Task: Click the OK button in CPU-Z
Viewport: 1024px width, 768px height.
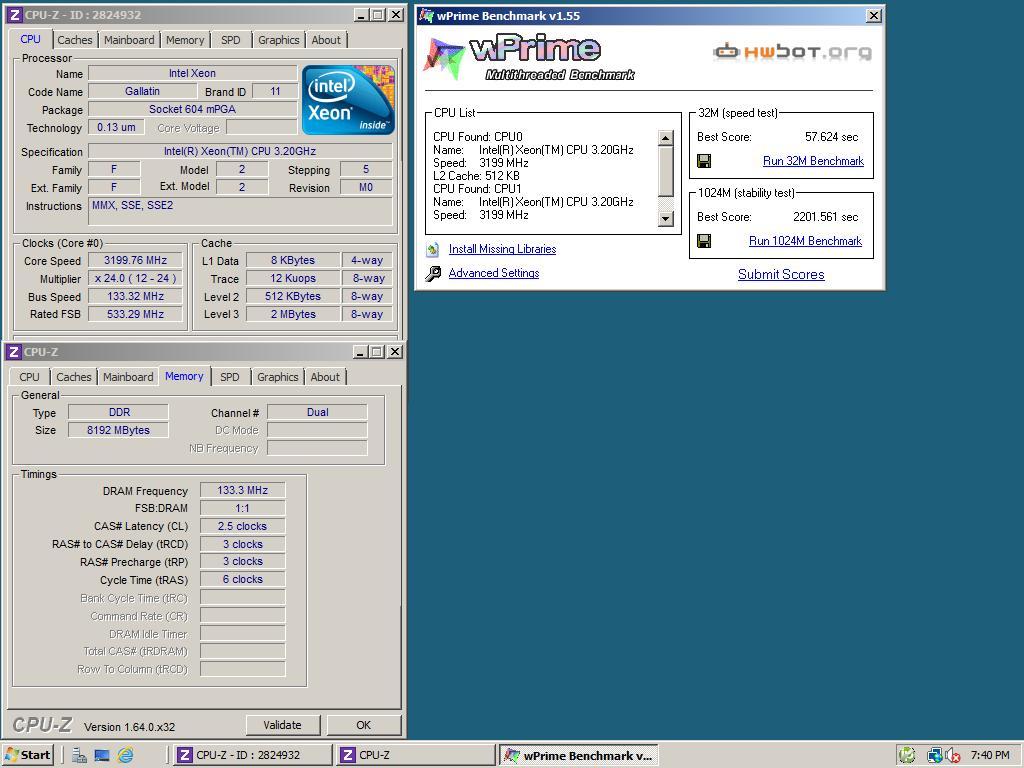Action: pos(364,725)
